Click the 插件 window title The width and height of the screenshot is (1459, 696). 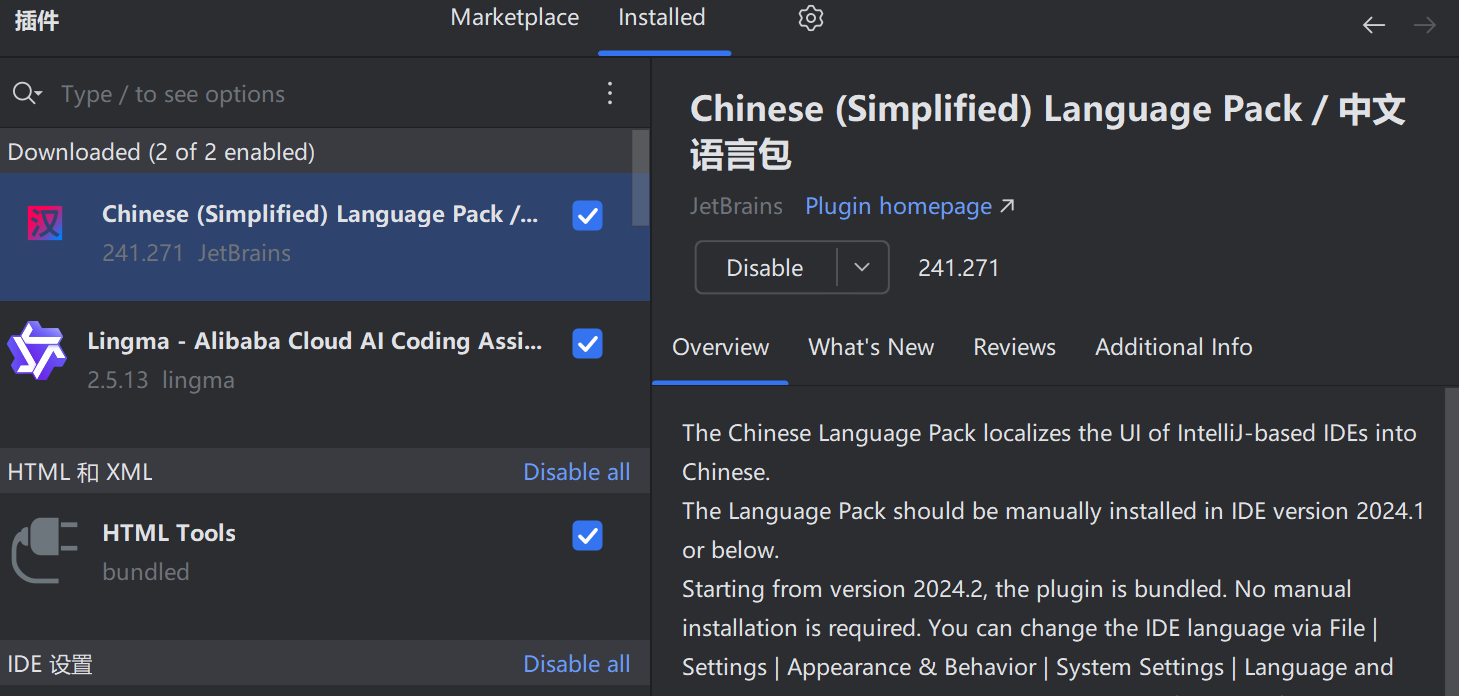(x=37, y=20)
